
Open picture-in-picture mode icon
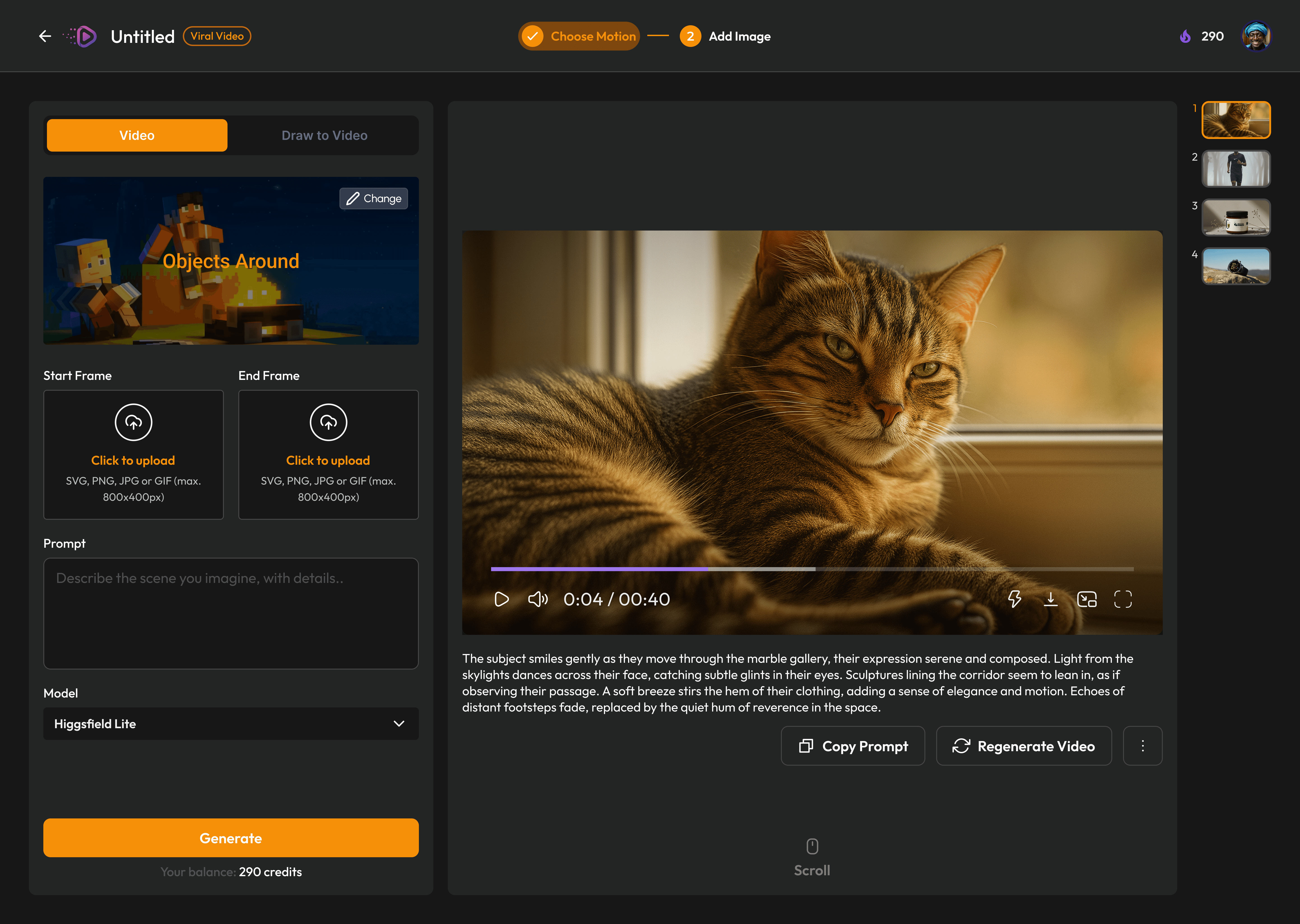click(1086, 599)
